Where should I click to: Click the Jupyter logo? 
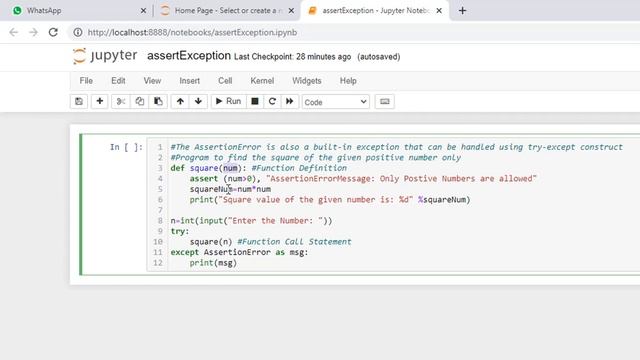(105, 56)
